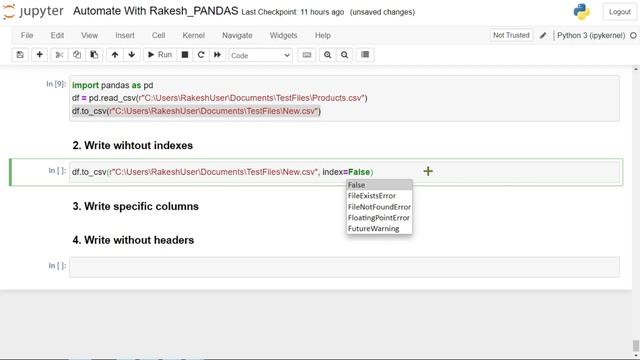The width and height of the screenshot is (640, 360).
Task: Restart kernel and run all cells
Action: [217, 55]
